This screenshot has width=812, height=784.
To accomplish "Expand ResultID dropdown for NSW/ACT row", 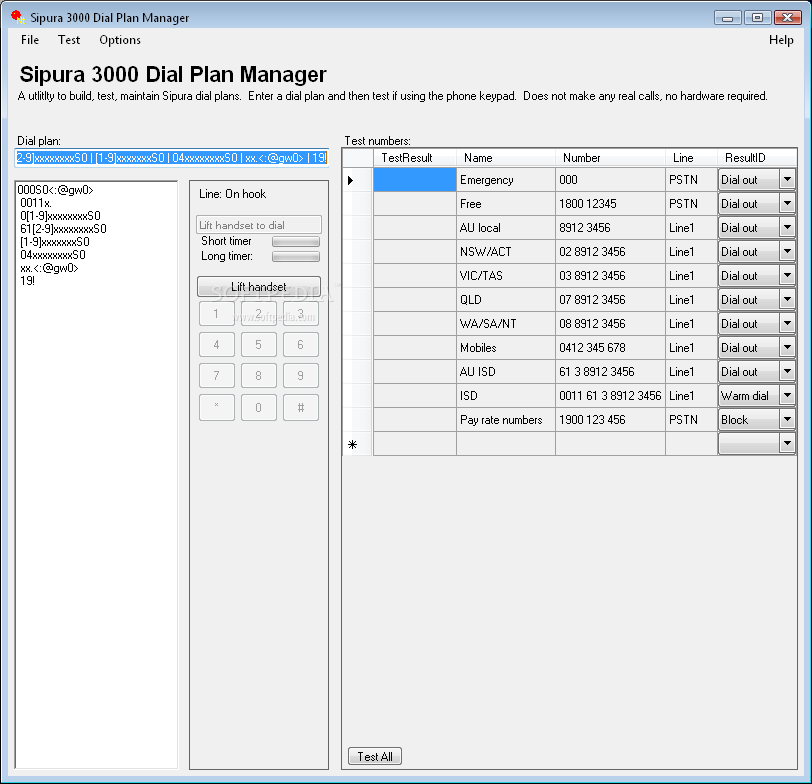I will coord(787,252).
